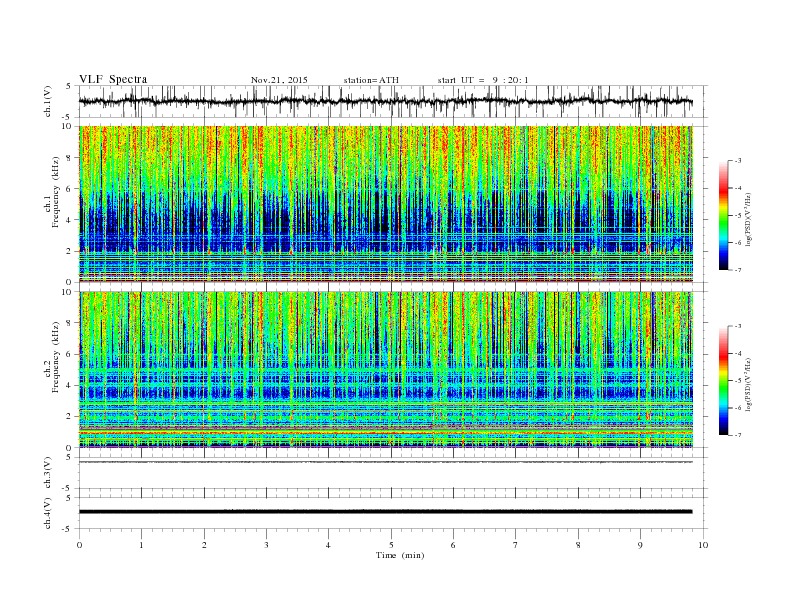Click the "4" kHz tick on ch.2 spectrogram axis

point(69,386)
